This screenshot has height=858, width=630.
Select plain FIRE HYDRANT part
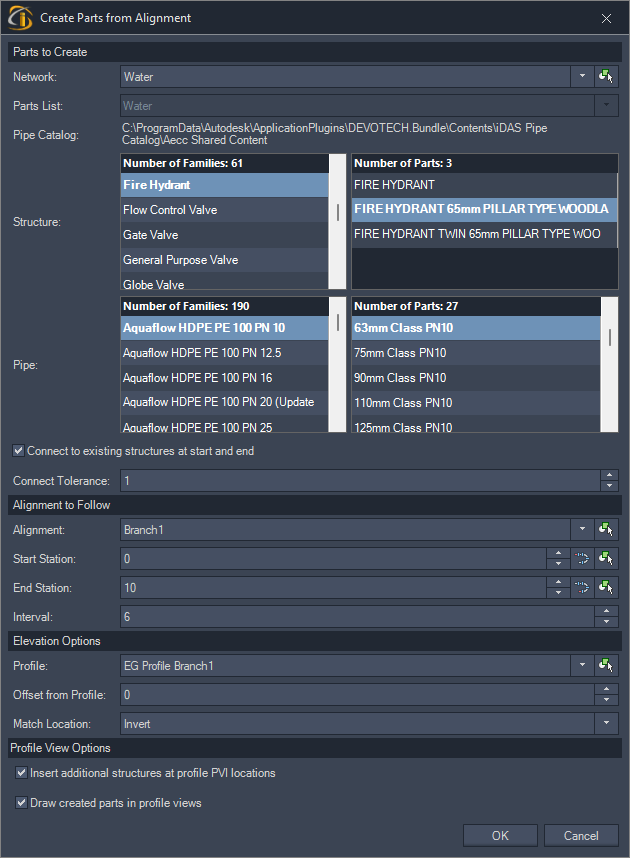pos(484,185)
